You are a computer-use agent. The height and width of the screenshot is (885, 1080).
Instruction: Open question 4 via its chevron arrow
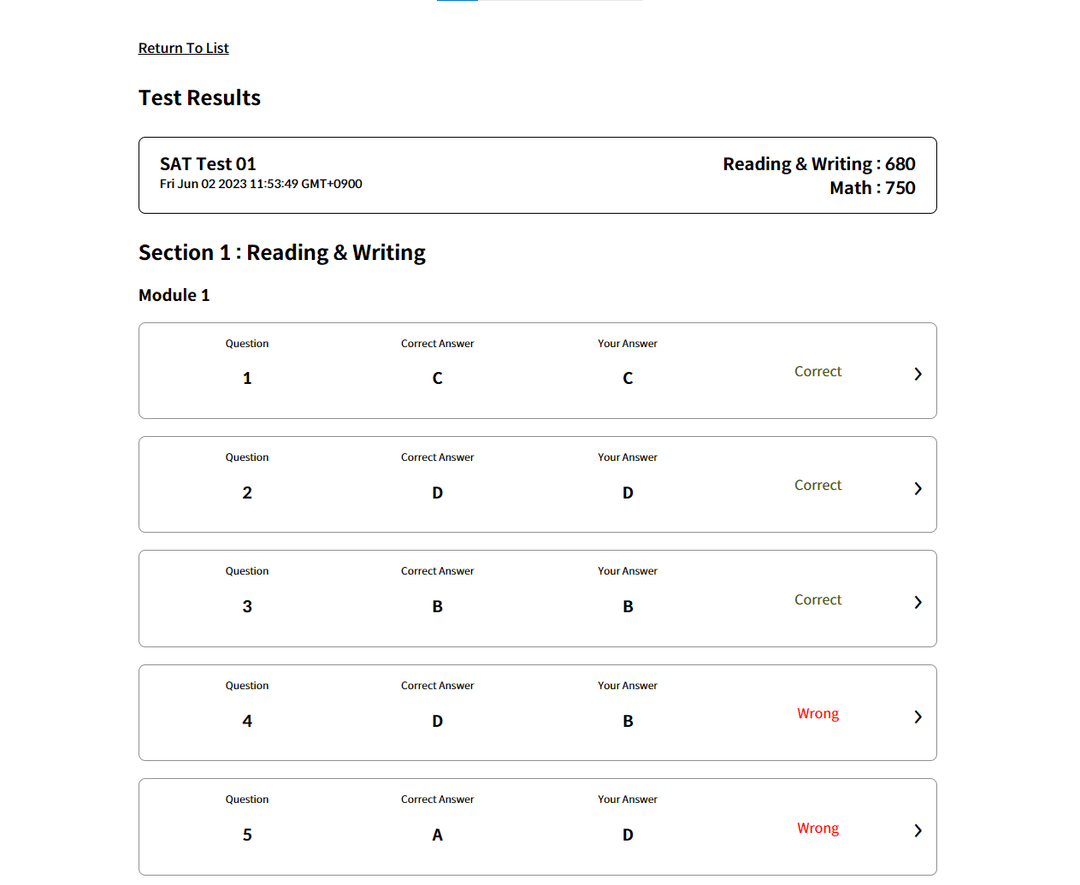click(917, 716)
